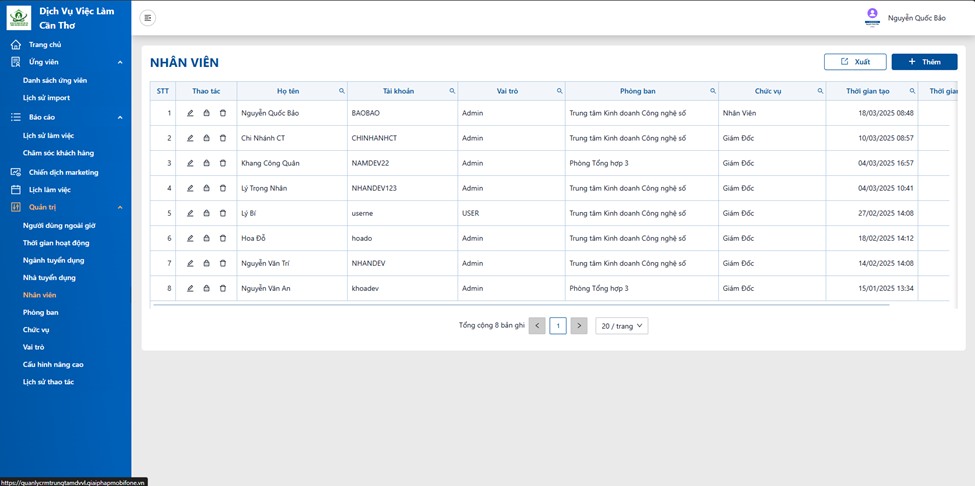The image size is (975, 486).
Task: Select Thời gian hoạt động
Action: coord(56,243)
